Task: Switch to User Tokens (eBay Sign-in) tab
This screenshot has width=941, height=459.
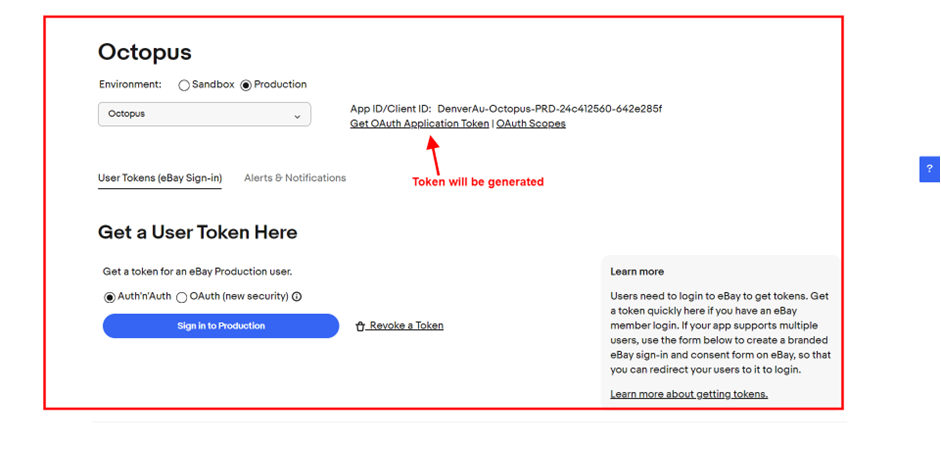Action: pos(160,178)
